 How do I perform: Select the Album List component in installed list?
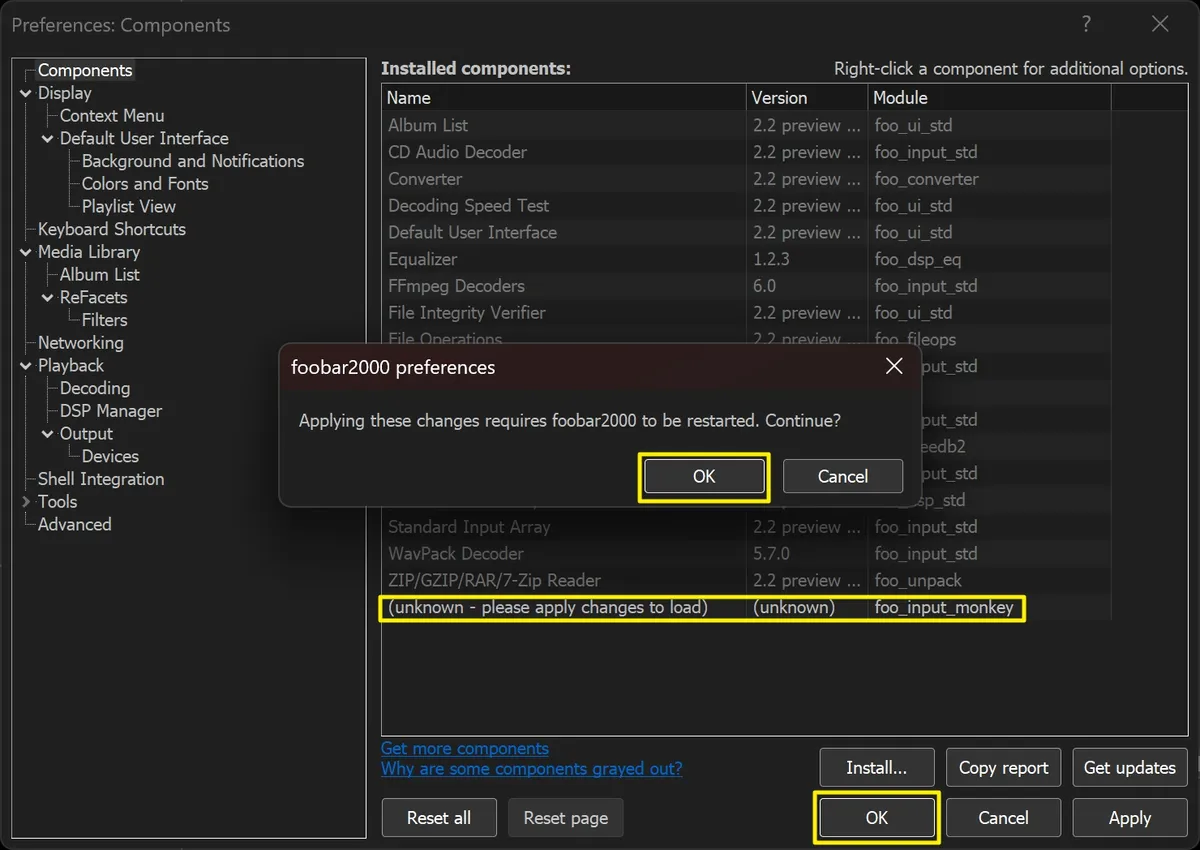[x=746, y=125]
